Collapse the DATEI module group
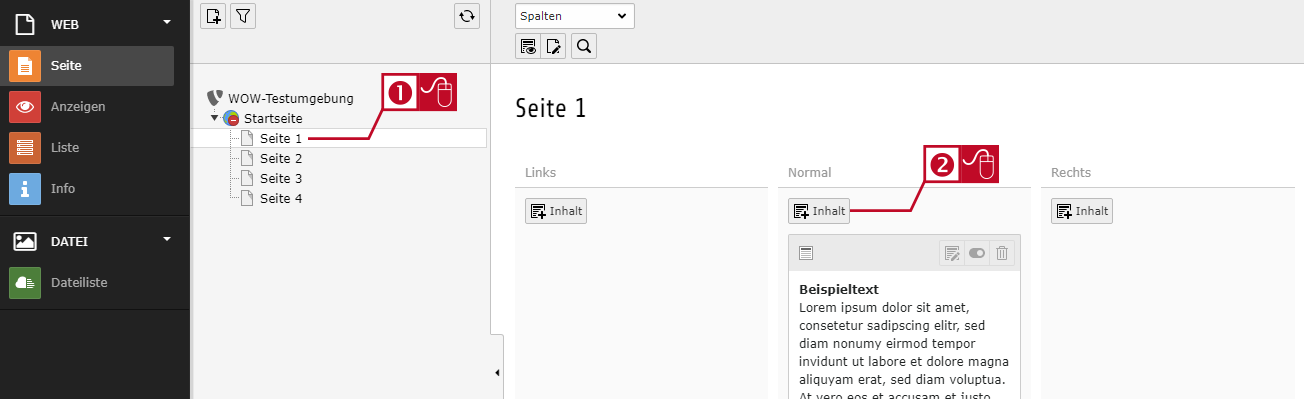The height and width of the screenshot is (399, 1304). pyautogui.click(x=167, y=239)
